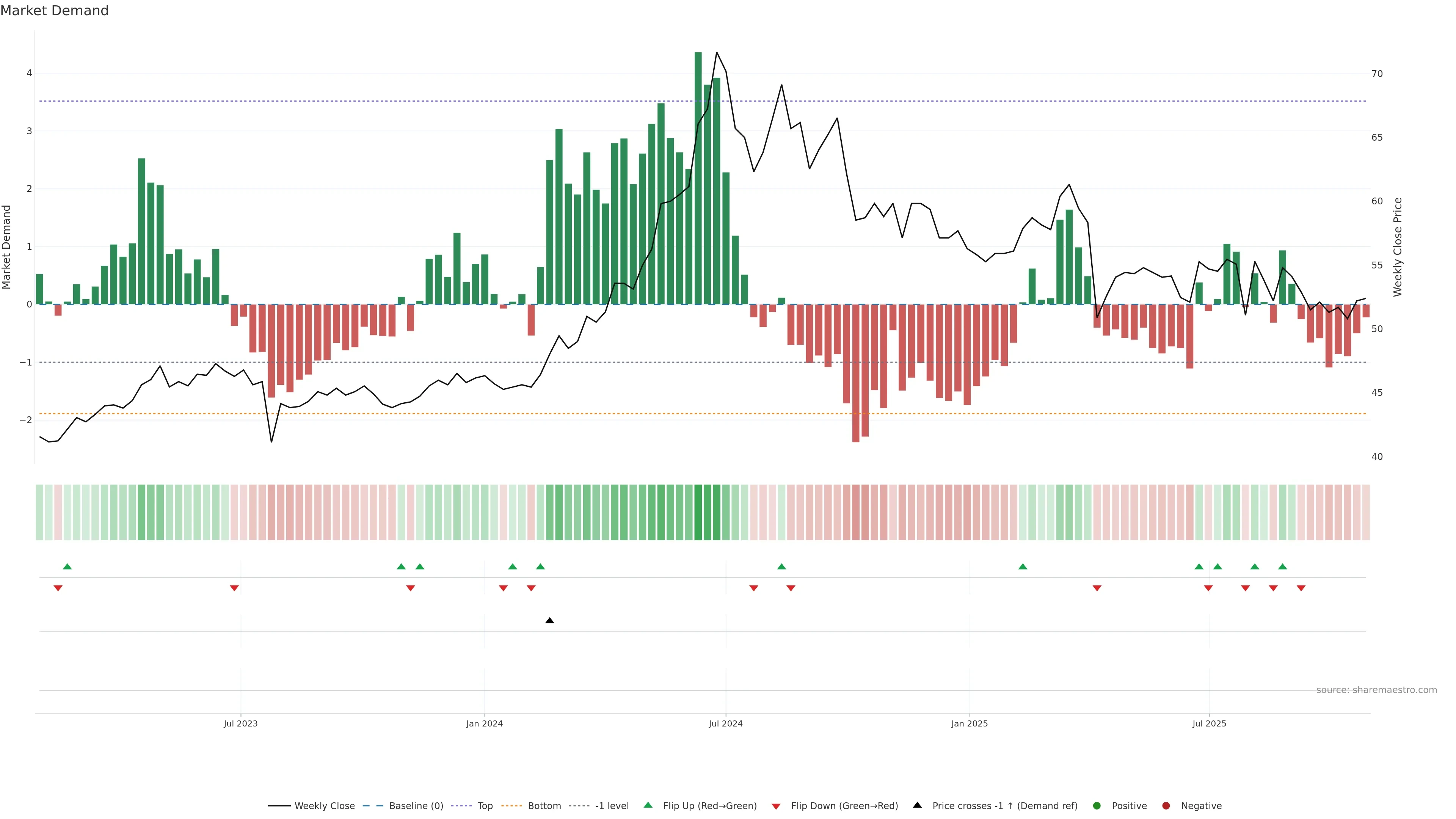Click the darkest green heatmap strip cell
Image resolution: width=1456 pixels, height=819 pixels.
[x=698, y=512]
